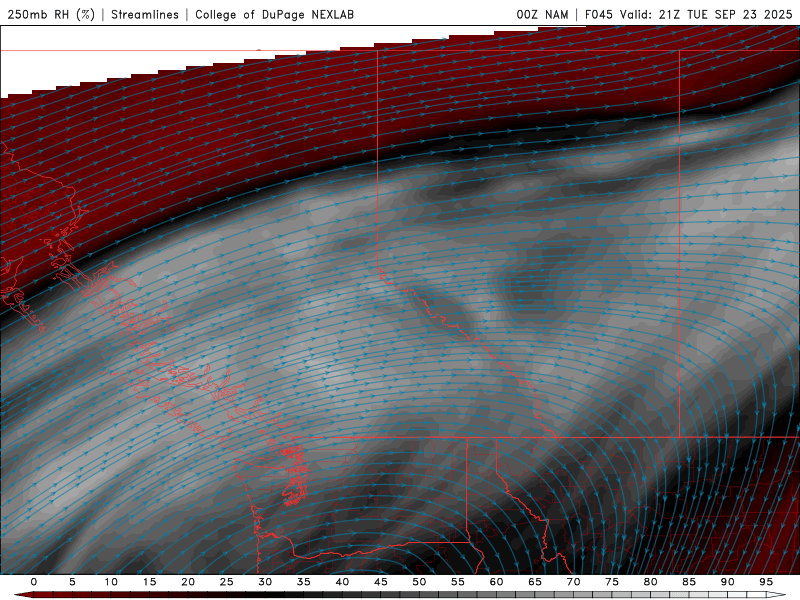Select the "10" value on the color scale

(x=111, y=582)
